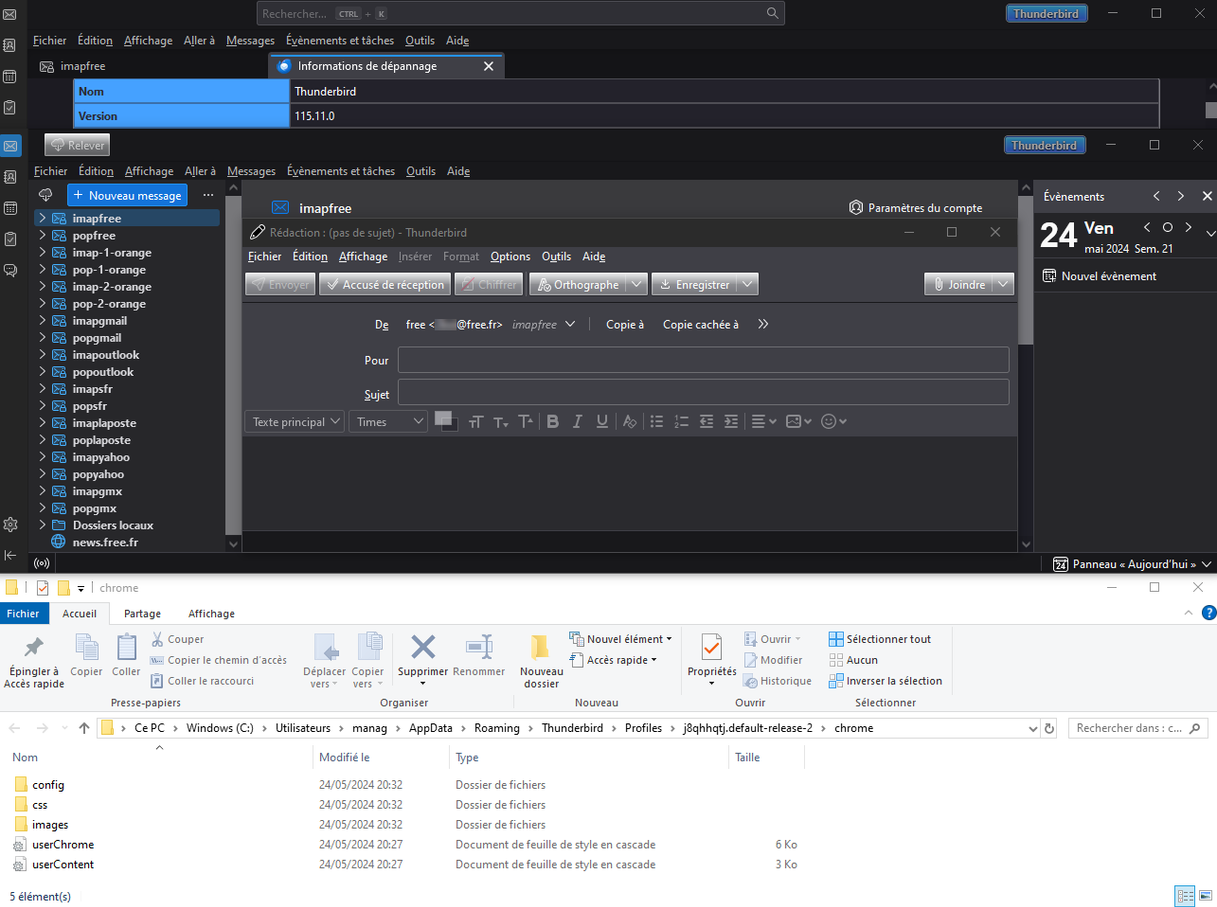Click inside the Pour recipient field
The width and height of the screenshot is (1217, 907).
tap(703, 360)
